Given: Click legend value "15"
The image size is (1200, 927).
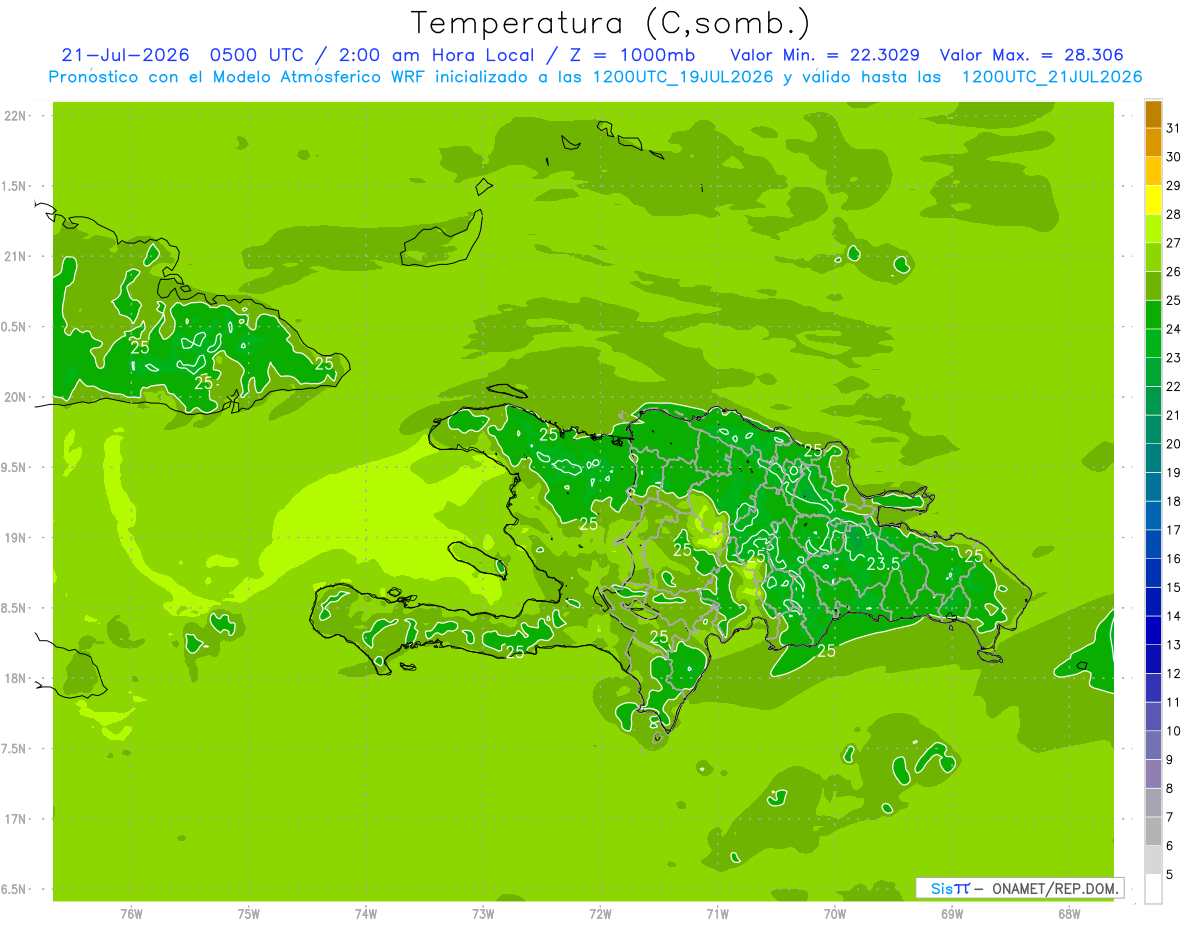Looking at the screenshot, I should pos(1174,587).
